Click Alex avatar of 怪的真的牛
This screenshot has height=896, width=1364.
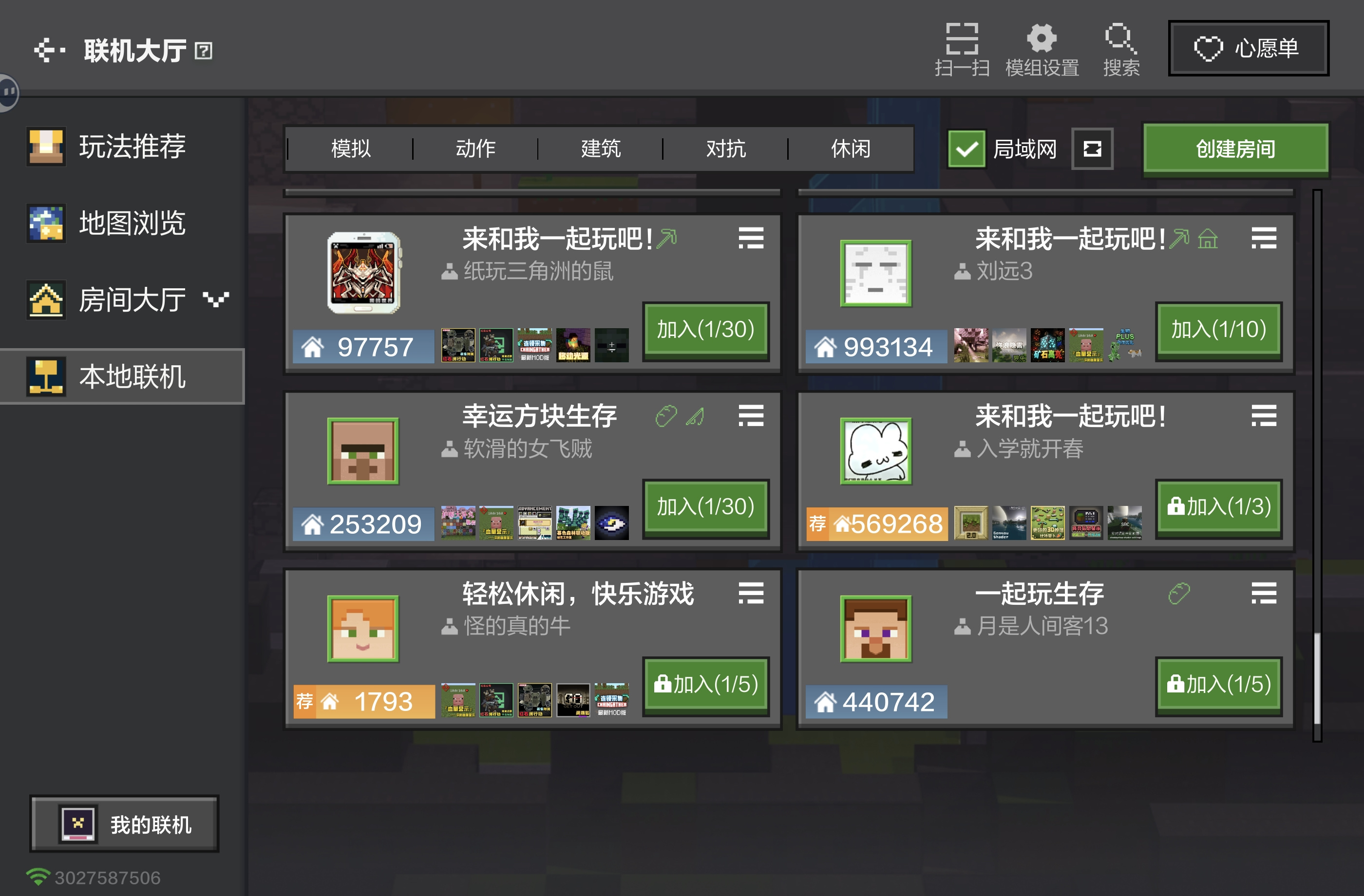363,629
